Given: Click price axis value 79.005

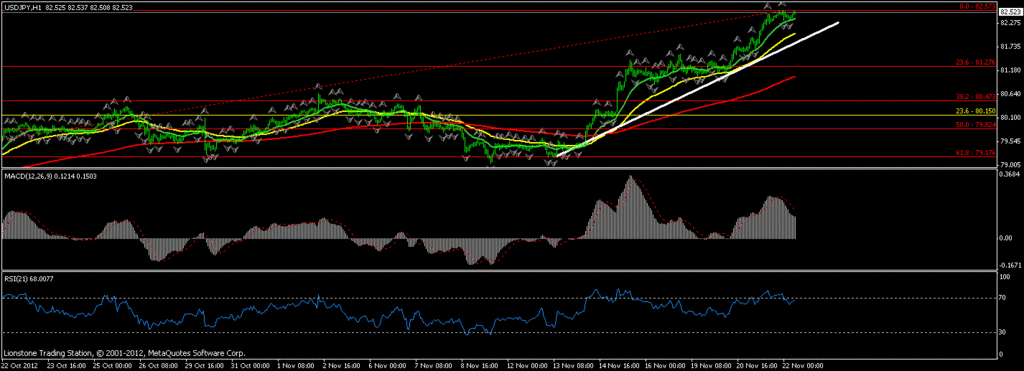Looking at the screenshot, I should 1010,164.
